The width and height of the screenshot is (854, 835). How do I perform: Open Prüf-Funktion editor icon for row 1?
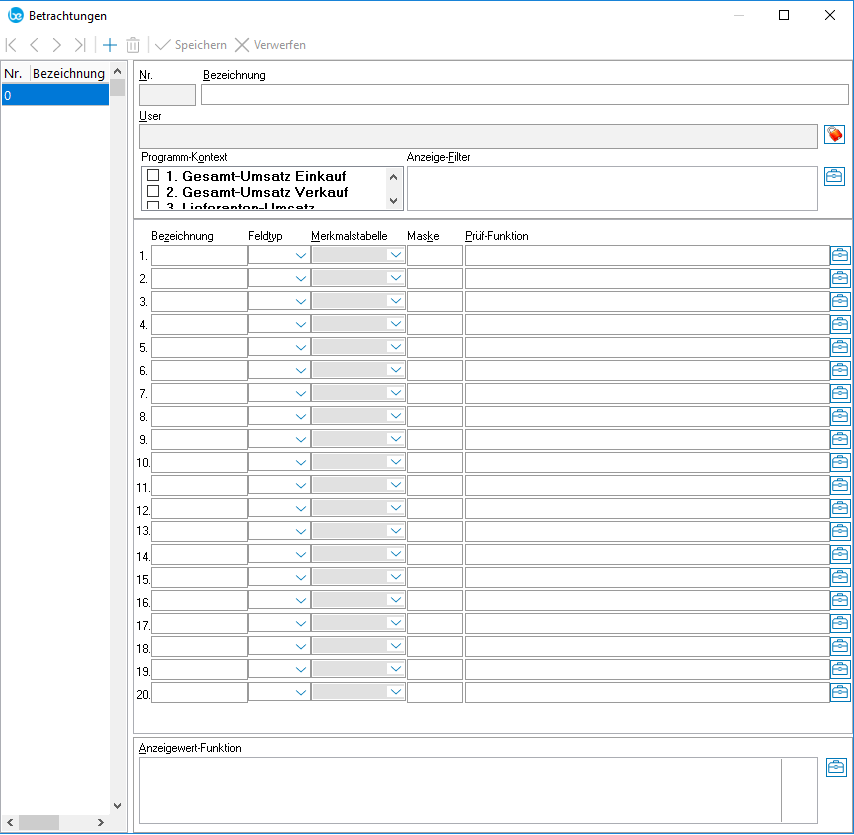point(840,255)
